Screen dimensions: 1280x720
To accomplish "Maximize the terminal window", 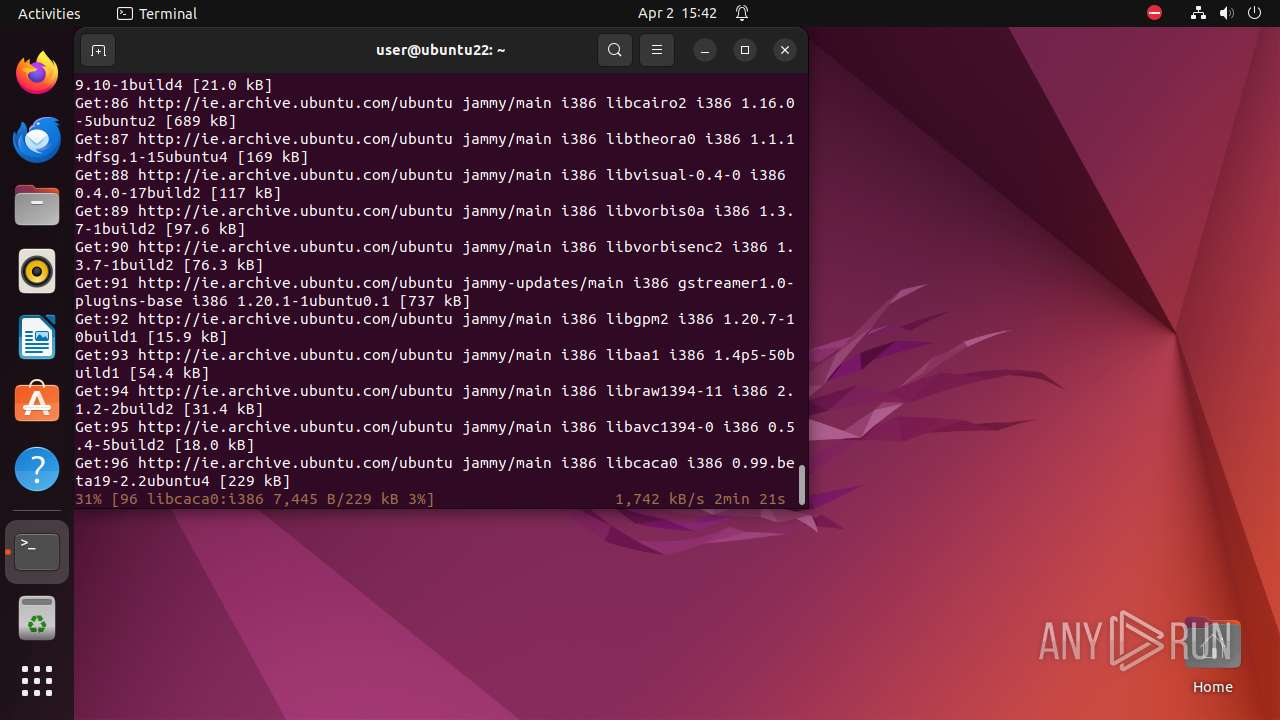I will click(745, 50).
